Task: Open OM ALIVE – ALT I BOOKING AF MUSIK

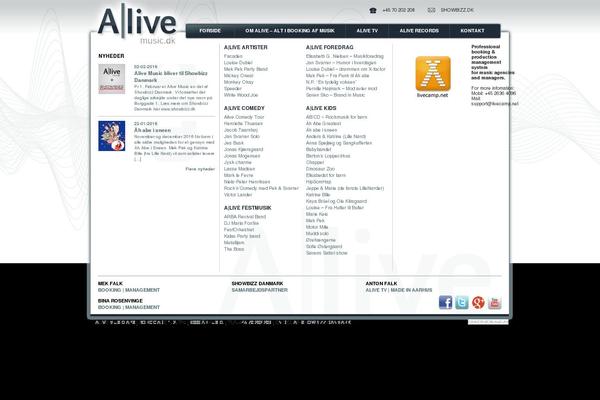Action: (290, 31)
